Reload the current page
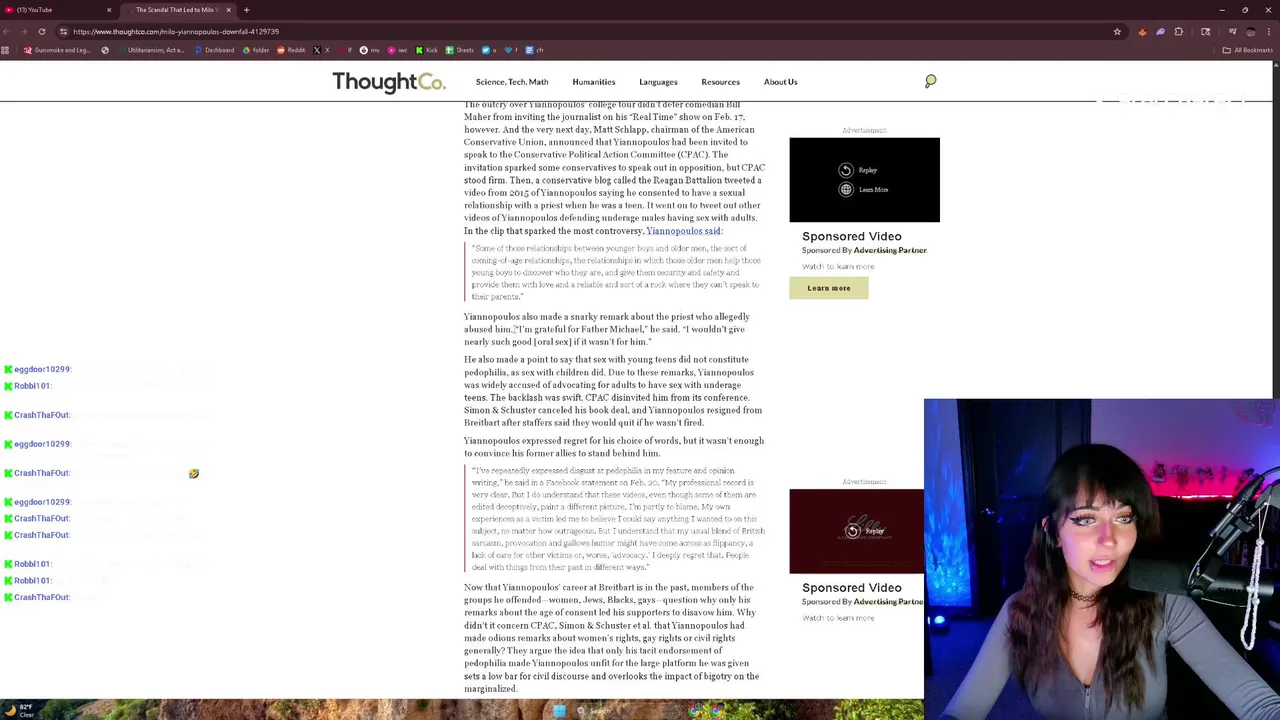 [x=42, y=32]
